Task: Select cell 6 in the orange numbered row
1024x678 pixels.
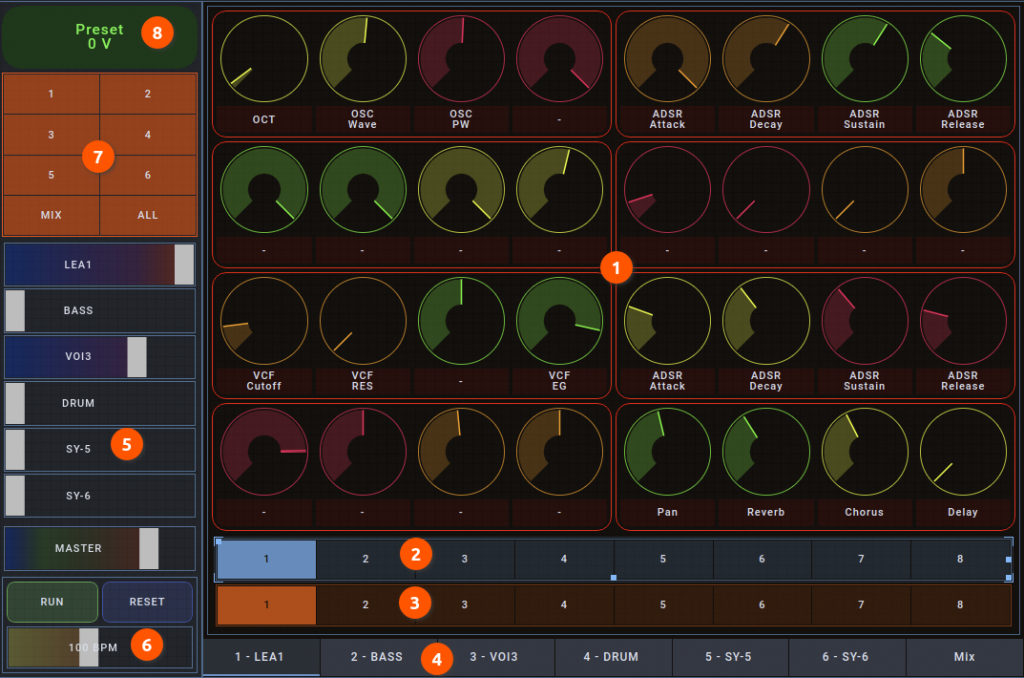Action: (x=762, y=605)
